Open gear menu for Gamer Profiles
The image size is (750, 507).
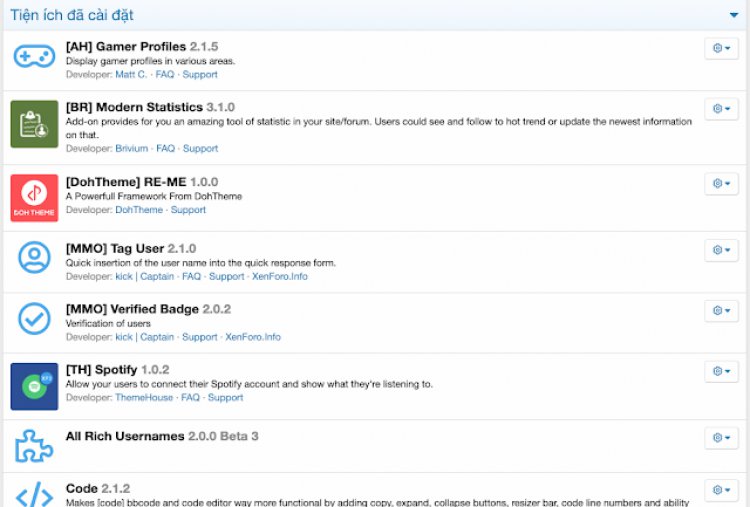[721, 48]
